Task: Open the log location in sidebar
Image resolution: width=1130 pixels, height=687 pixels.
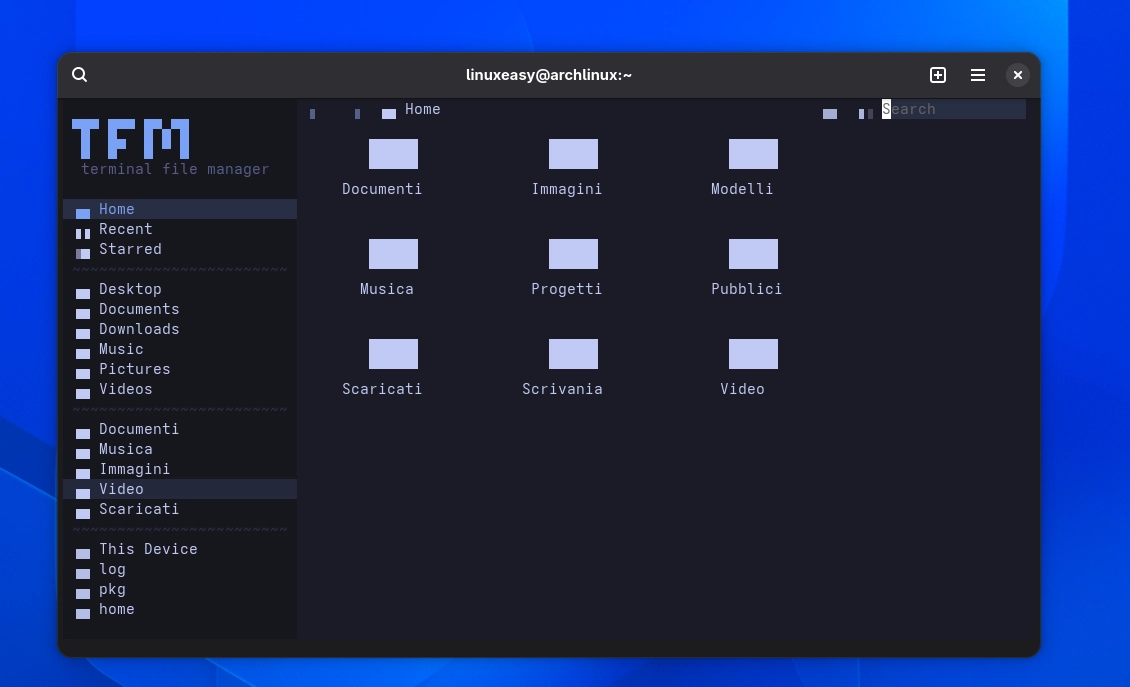Action: tap(180, 569)
